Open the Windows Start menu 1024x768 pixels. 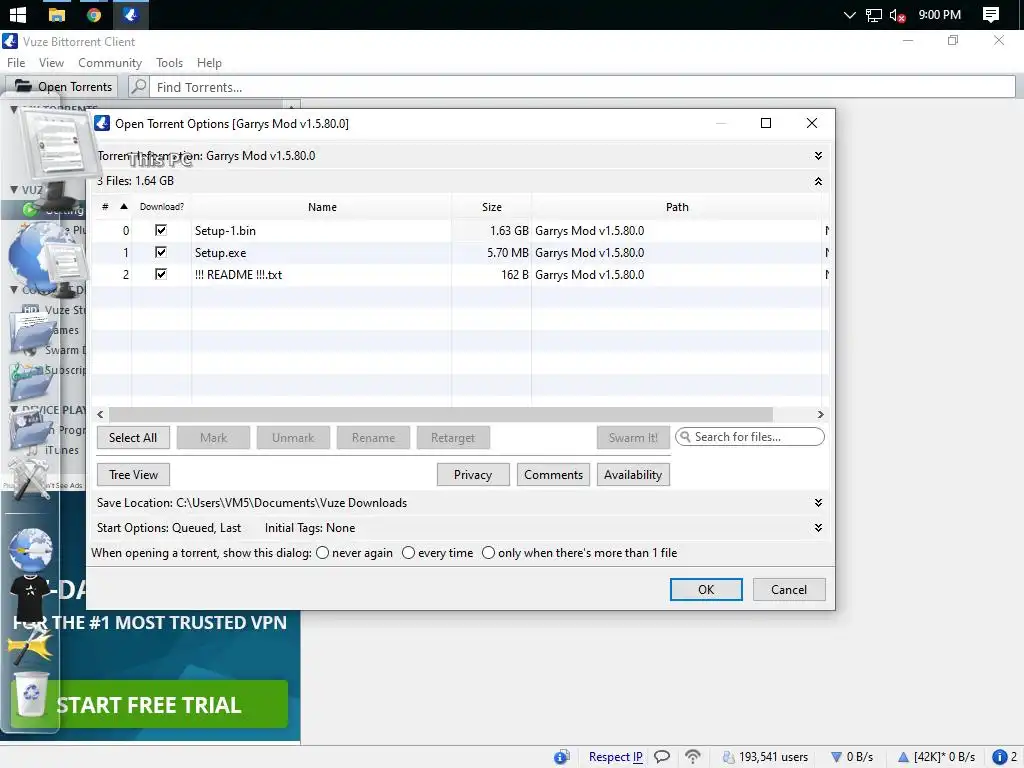[x=18, y=14]
